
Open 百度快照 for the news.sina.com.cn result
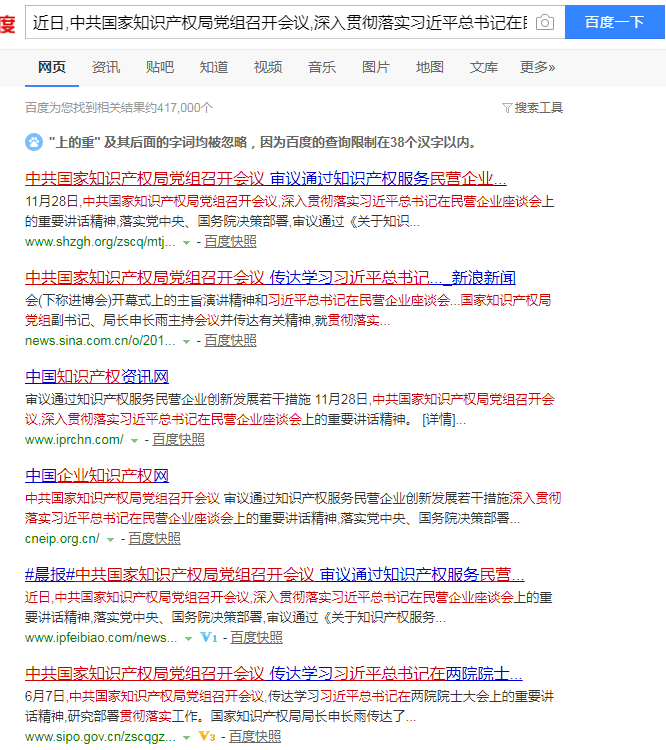231,341
